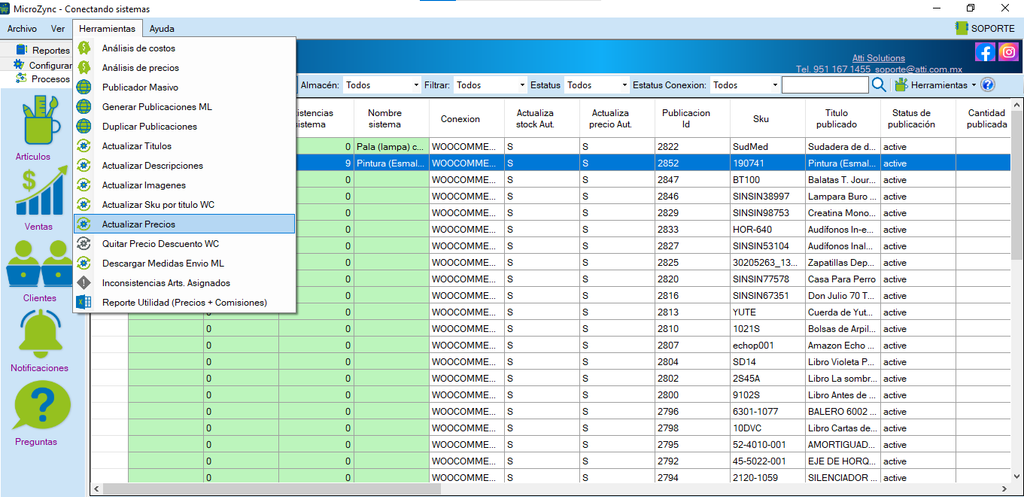Open the Notificaciones bell icon
Screen dimensions: 1024x497
click(42, 333)
